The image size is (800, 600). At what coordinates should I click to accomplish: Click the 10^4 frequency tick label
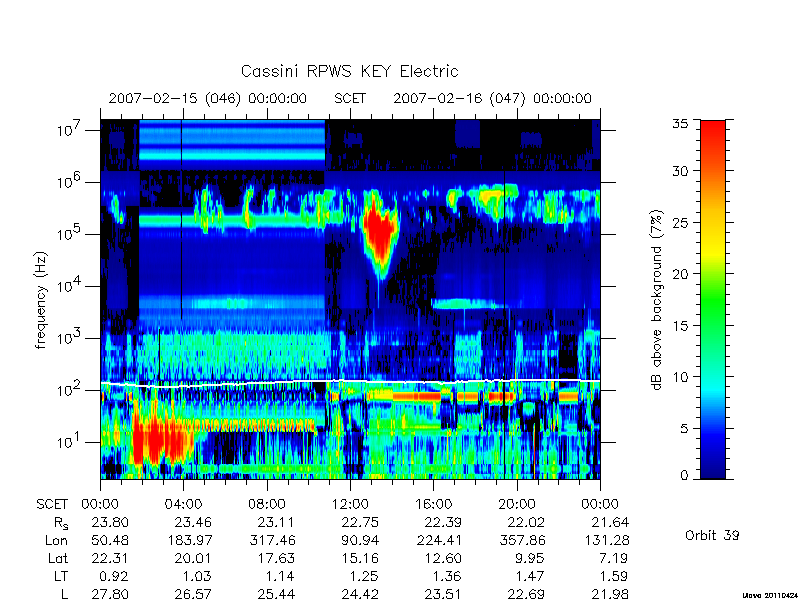click(x=69, y=286)
